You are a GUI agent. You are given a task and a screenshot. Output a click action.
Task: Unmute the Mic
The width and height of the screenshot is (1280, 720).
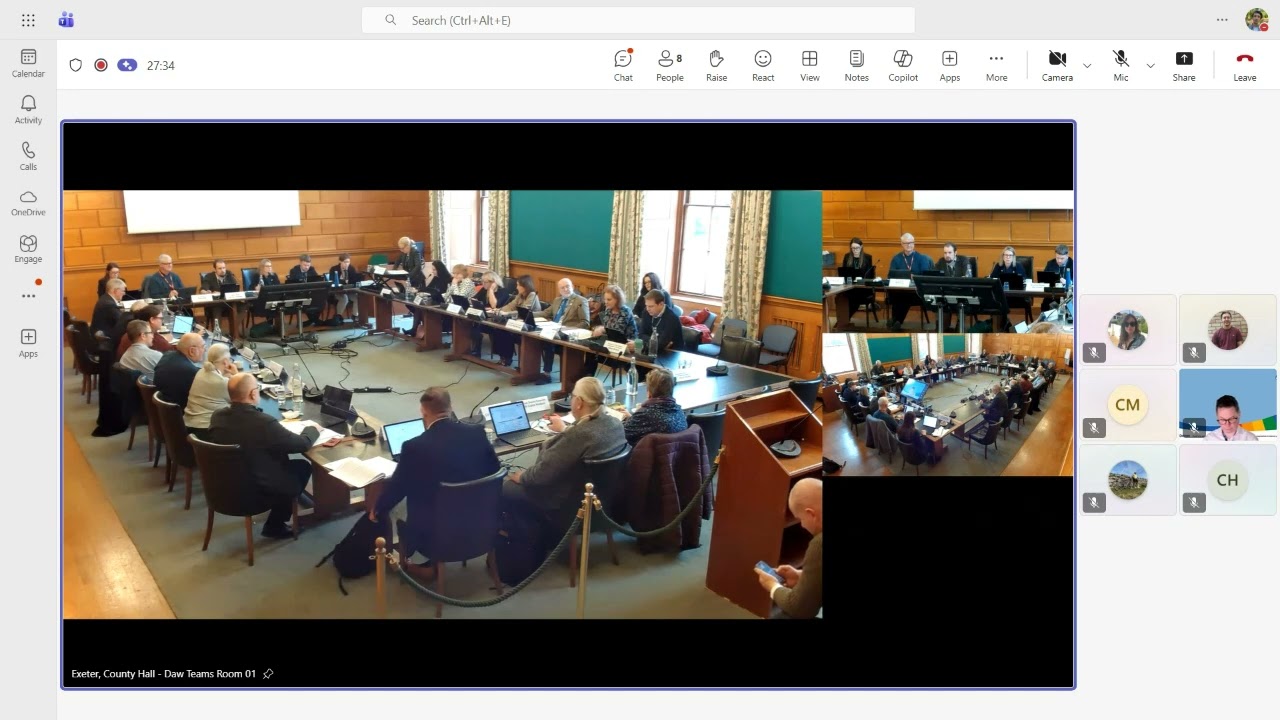1121,65
